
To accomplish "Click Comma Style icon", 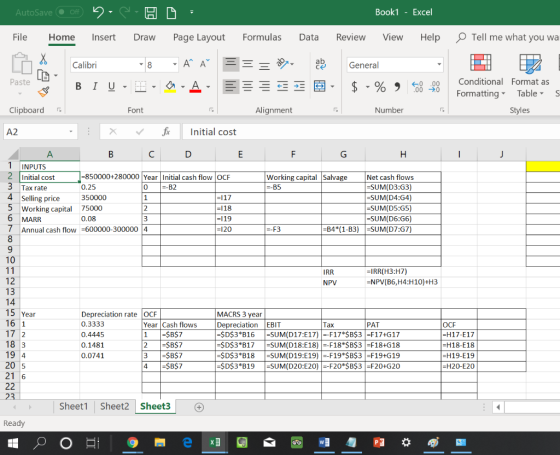I will pyautogui.click(x=397, y=87).
